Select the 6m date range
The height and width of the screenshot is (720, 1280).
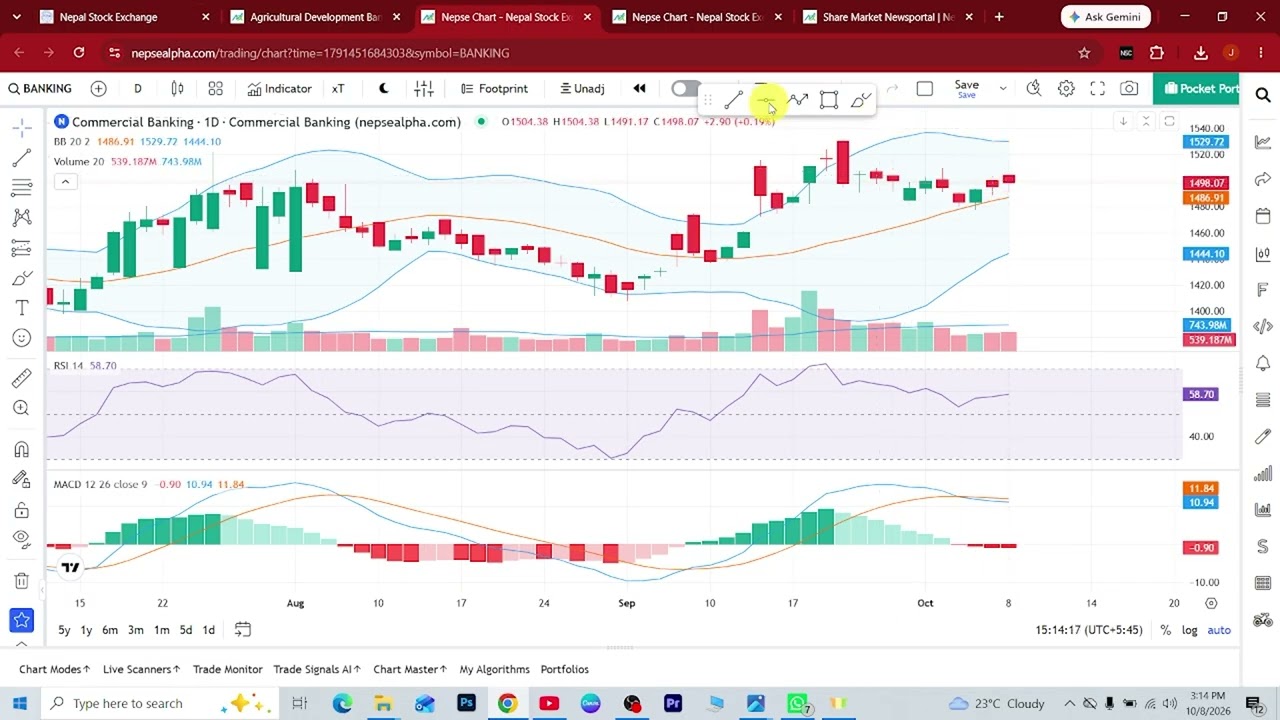(110, 630)
